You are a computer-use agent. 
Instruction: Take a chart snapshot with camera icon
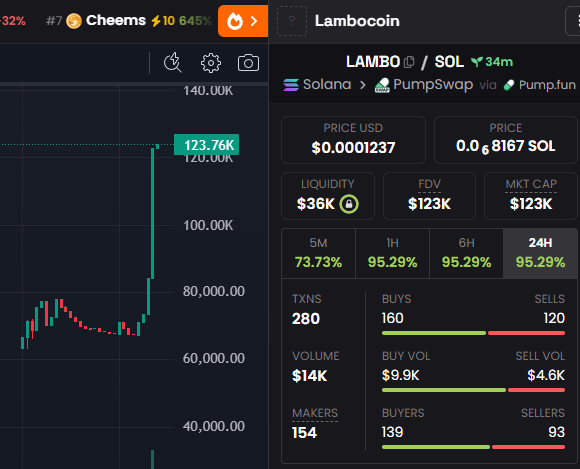[248, 63]
